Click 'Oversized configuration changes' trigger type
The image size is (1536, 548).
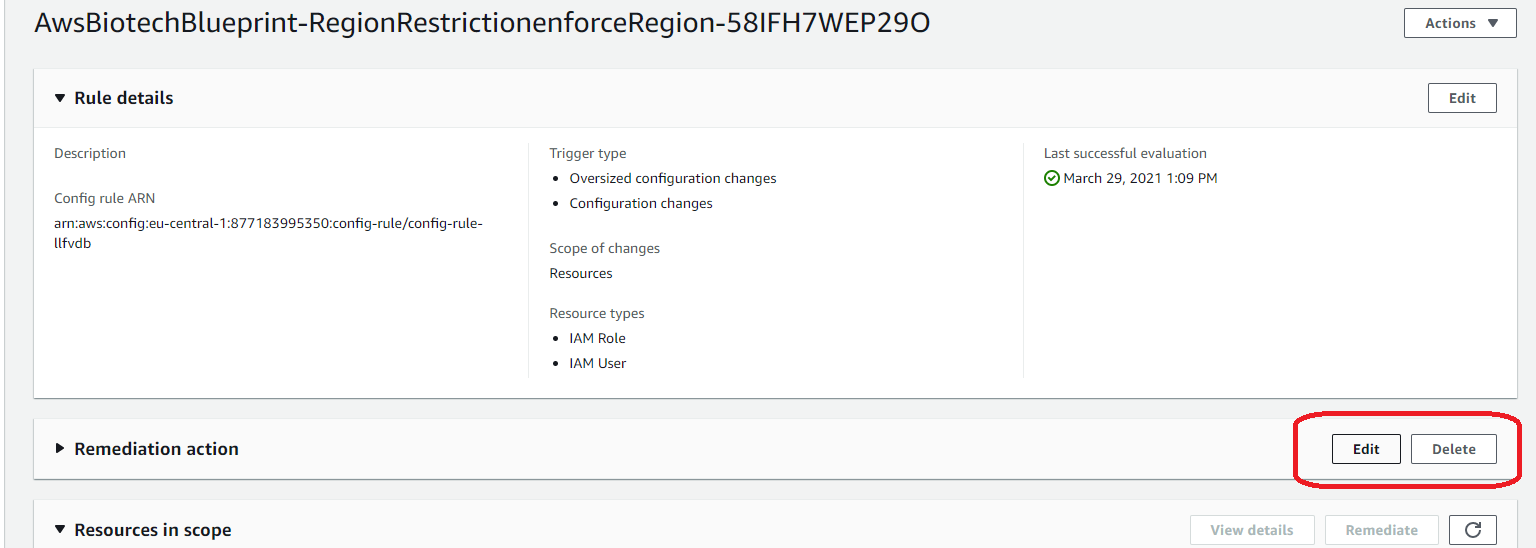pos(673,178)
